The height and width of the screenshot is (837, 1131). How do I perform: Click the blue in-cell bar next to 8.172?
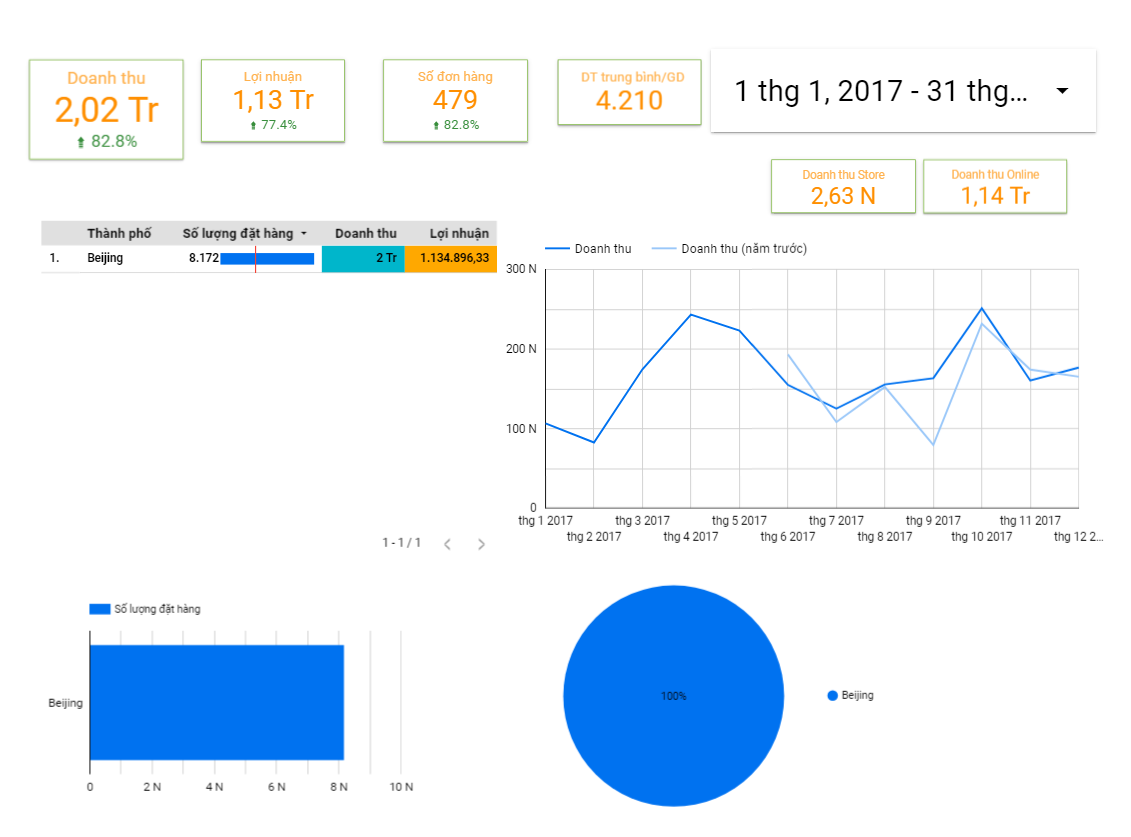[267, 258]
